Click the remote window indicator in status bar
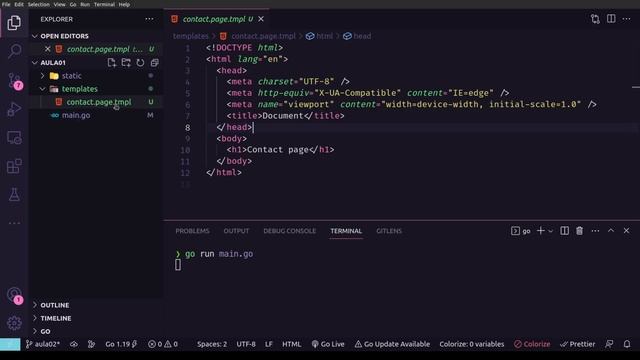 tap(10, 344)
